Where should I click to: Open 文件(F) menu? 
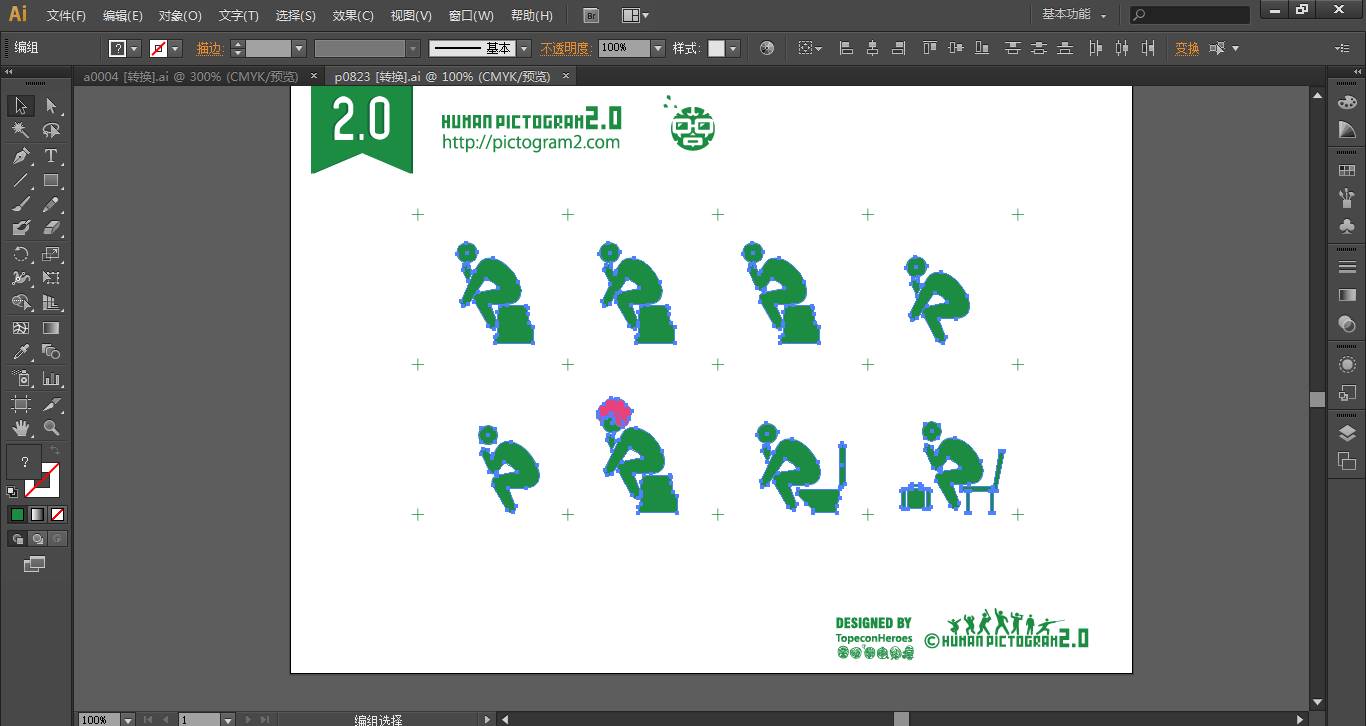point(67,16)
